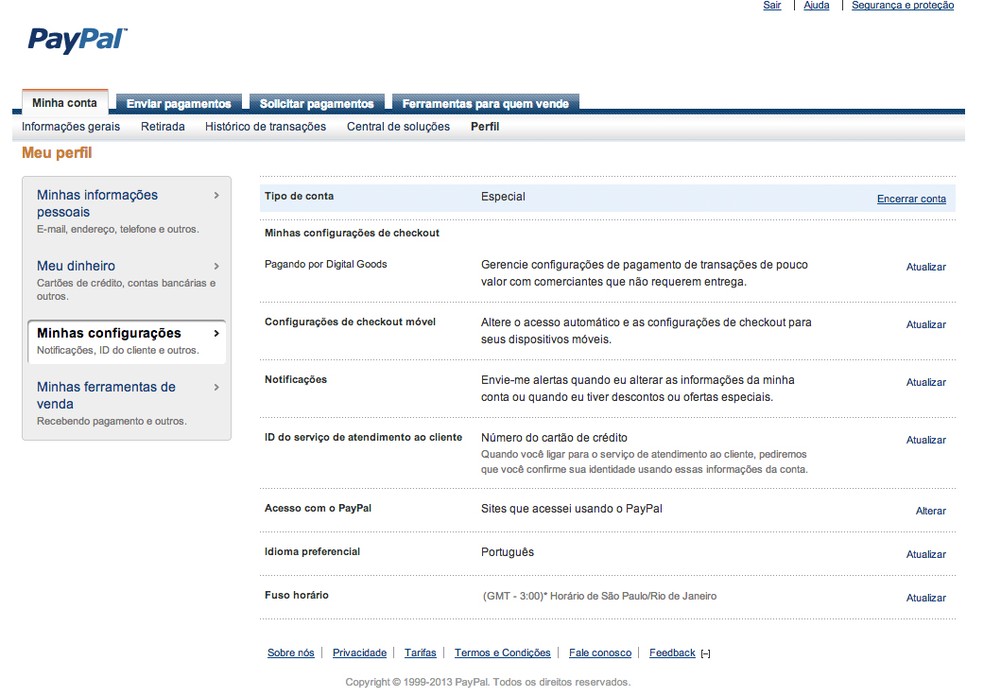Click the copyright 1999-2013 PayPal text
The height and width of the screenshot is (696, 984).
tap(488, 682)
